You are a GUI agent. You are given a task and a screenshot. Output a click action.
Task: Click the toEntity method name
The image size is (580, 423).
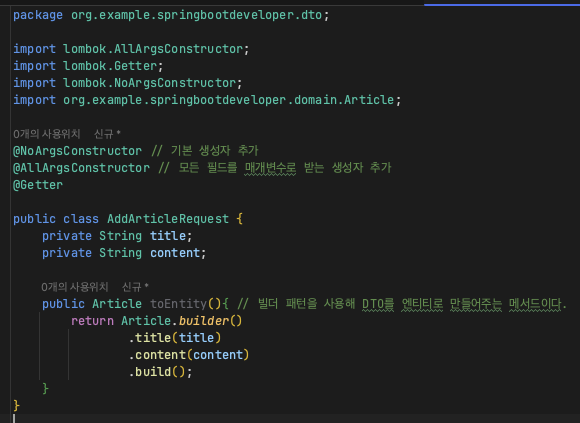179,304
